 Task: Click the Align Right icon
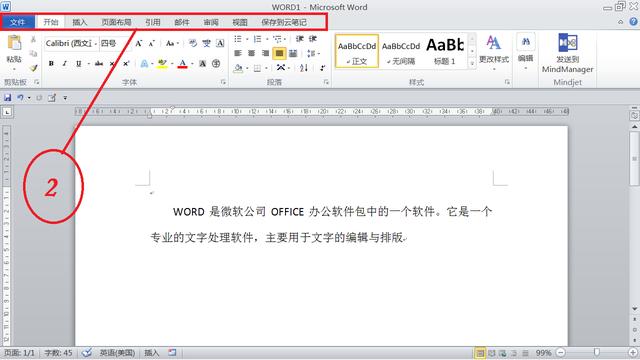(x=265, y=53)
